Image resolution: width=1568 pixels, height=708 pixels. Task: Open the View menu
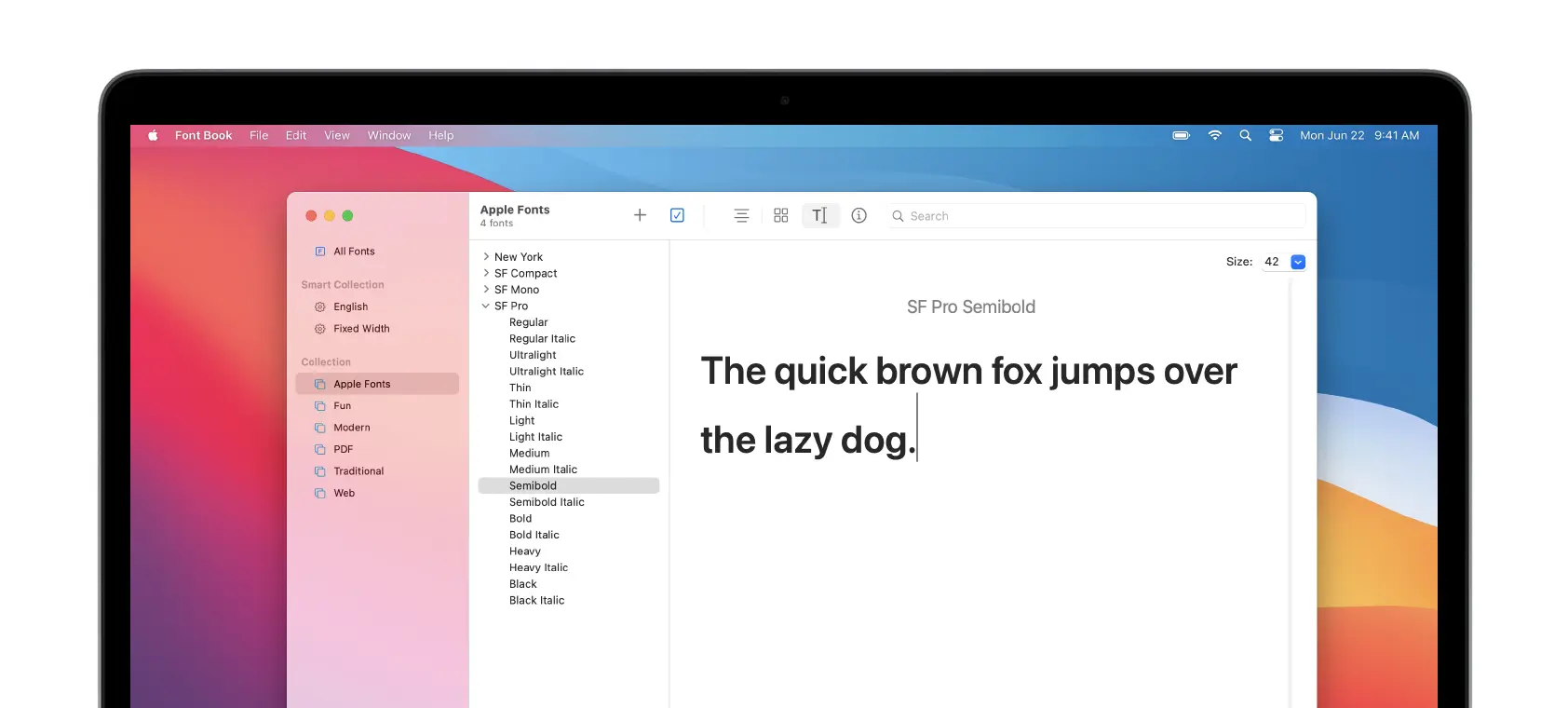pyautogui.click(x=336, y=135)
